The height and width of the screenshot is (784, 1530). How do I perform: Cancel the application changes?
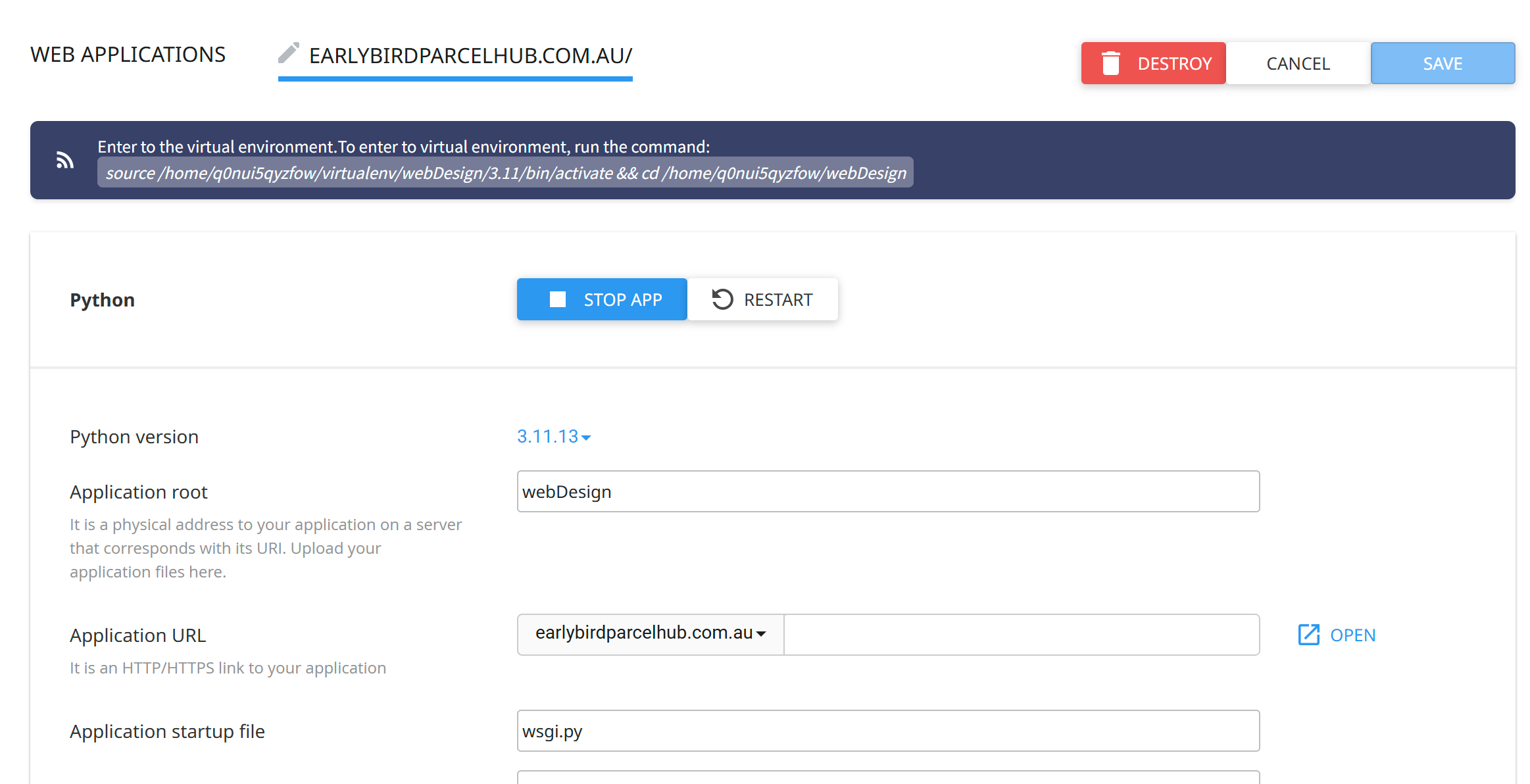point(1298,63)
